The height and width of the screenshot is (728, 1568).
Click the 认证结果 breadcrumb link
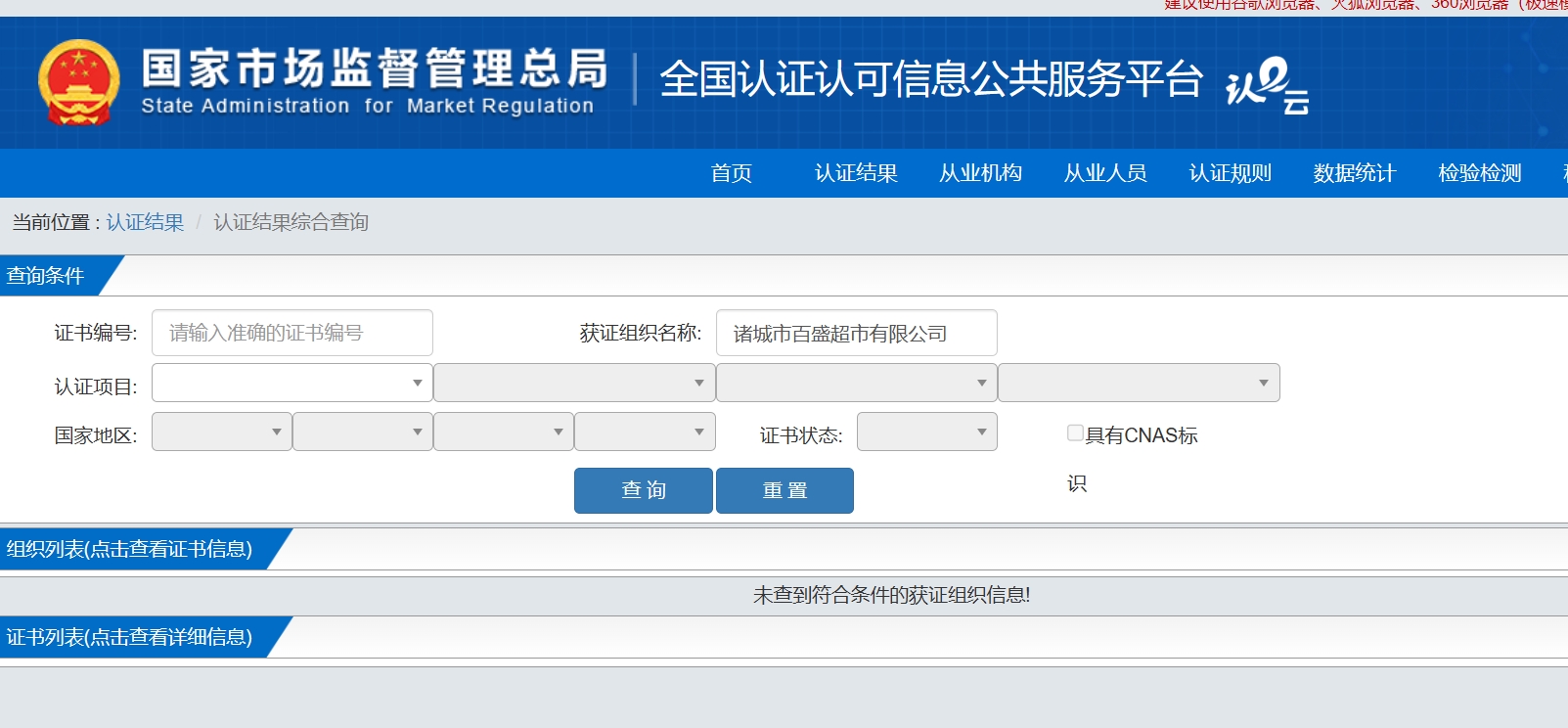tap(145, 222)
